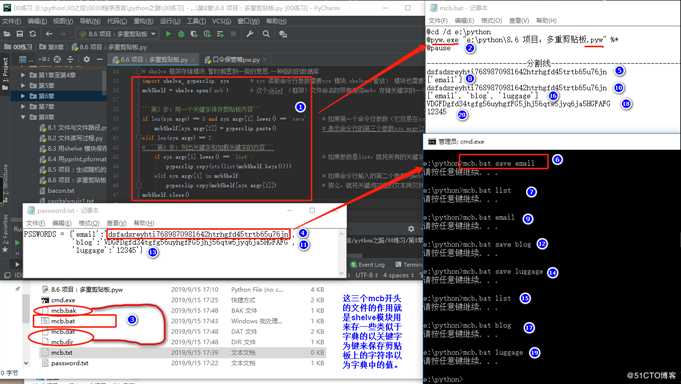Open the 文件 menu in PyCharm

pyautogui.click(x=11, y=21)
